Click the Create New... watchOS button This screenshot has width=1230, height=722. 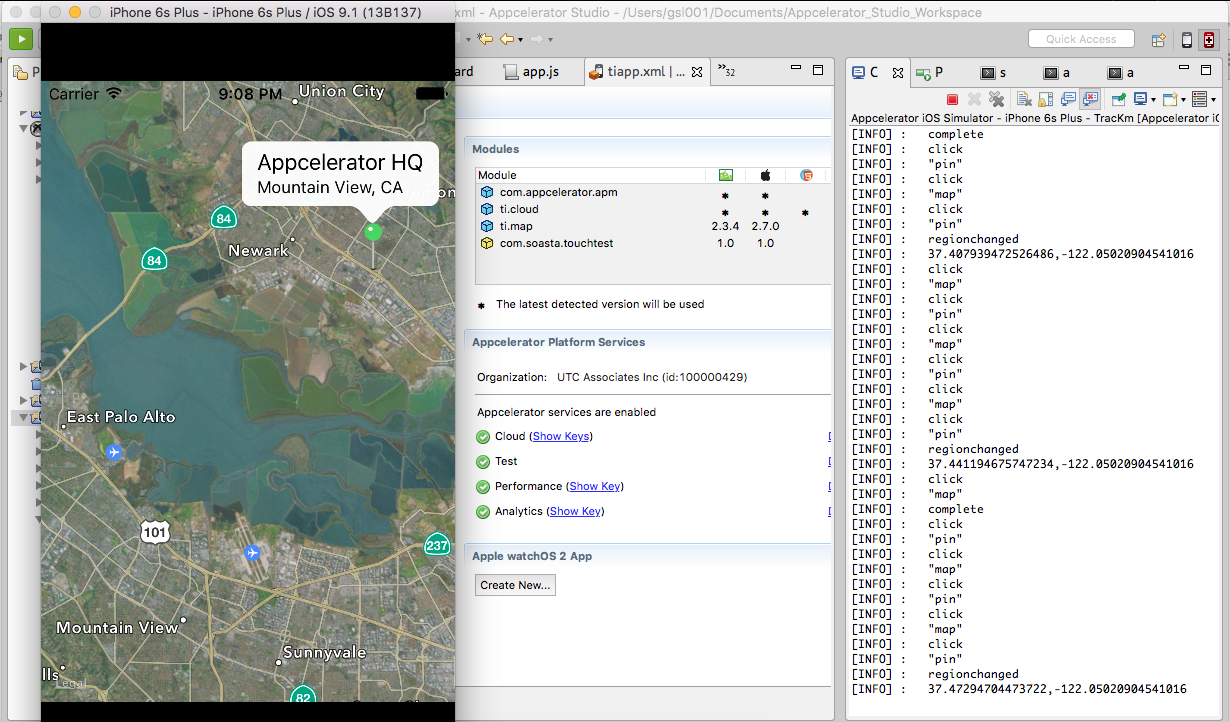515,585
